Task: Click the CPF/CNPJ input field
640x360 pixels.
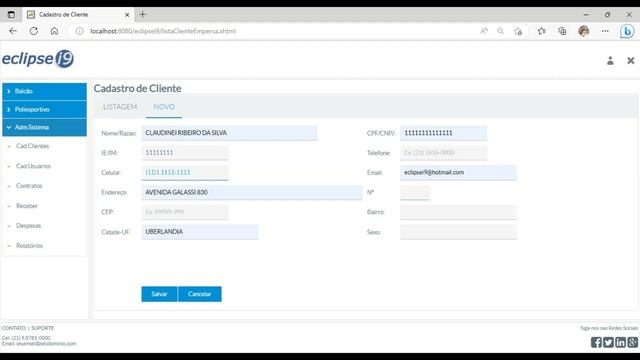Action: [443, 133]
